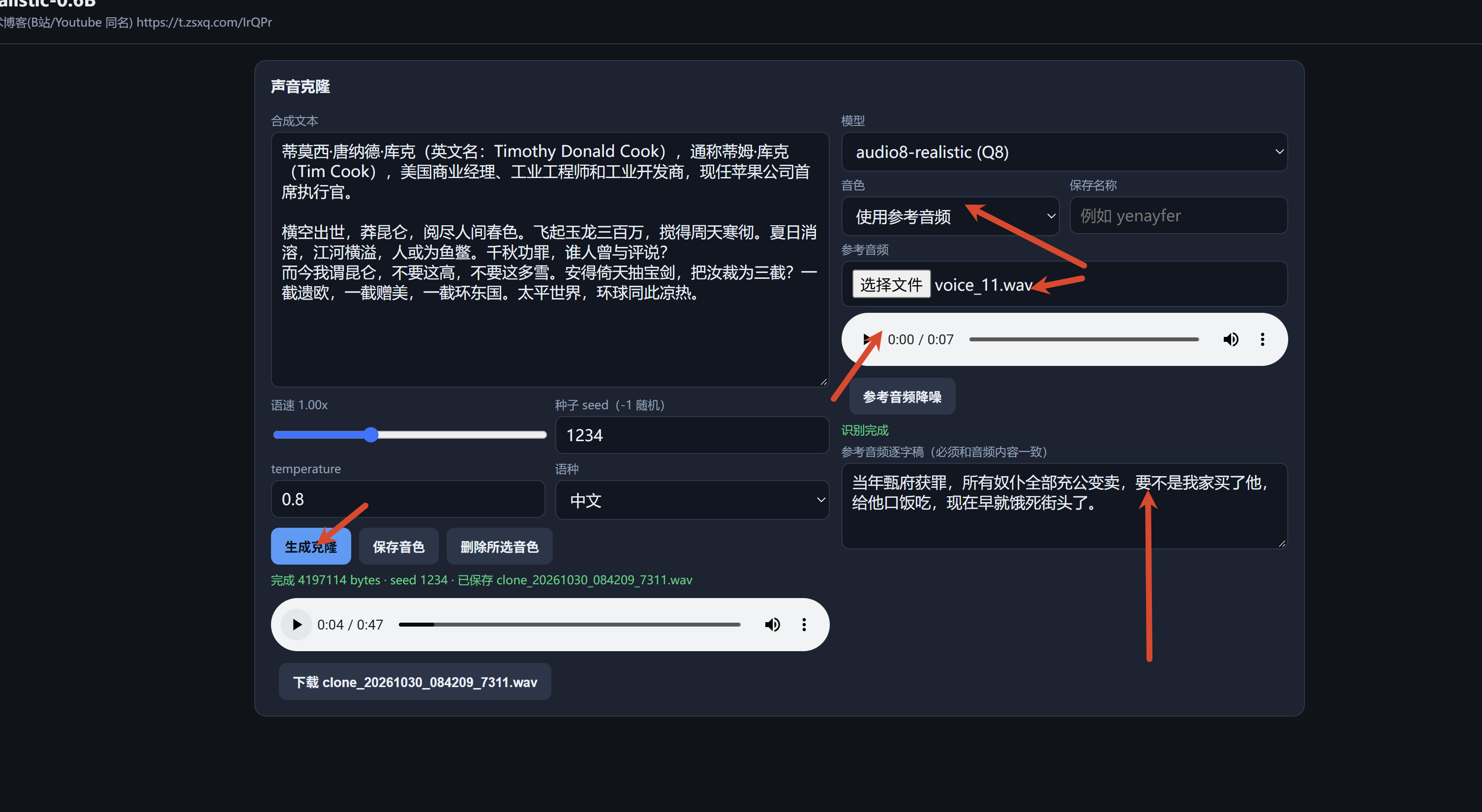Click the 0:00 / 0:07 time display
1482x812 pixels.
pyautogui.click(x=920, y=339)
